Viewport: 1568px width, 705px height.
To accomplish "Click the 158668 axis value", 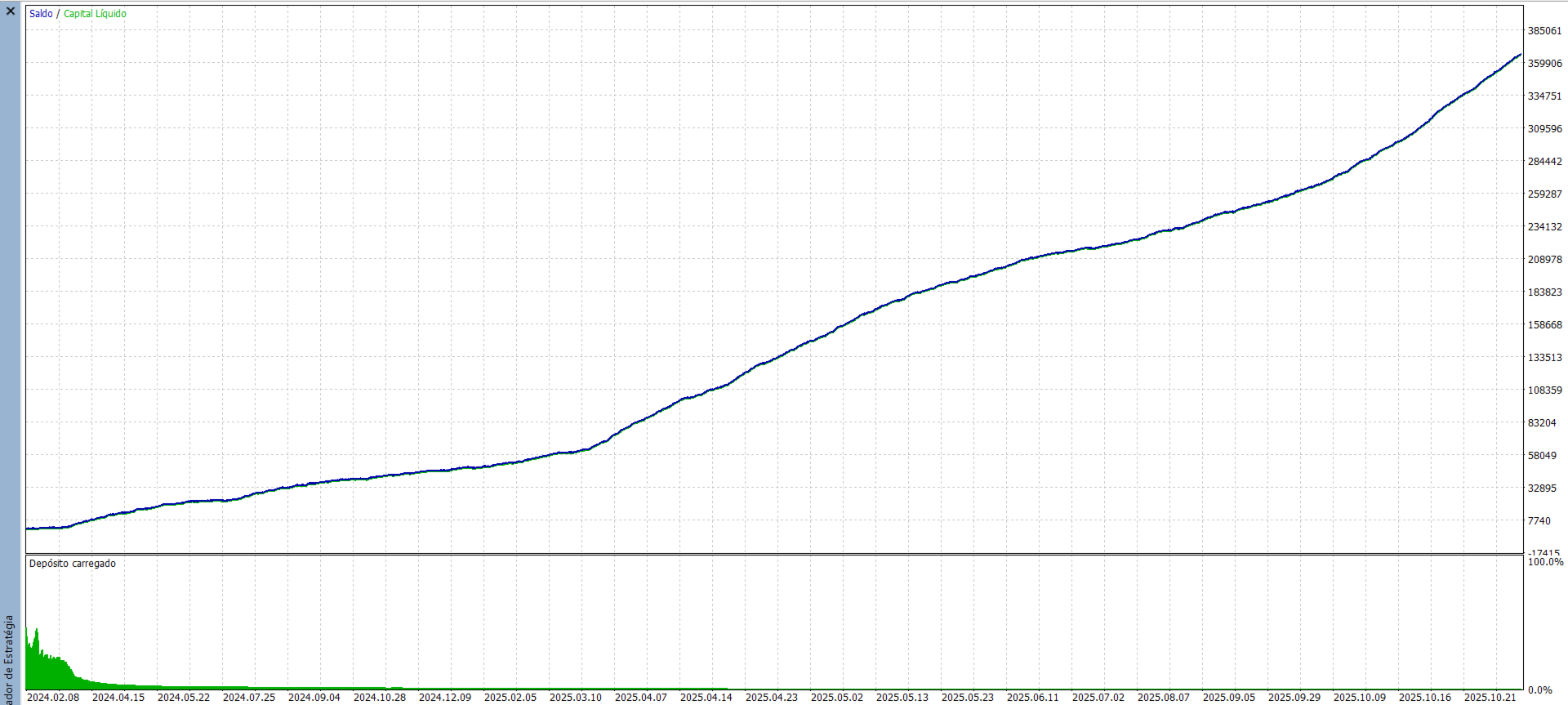I will (1544, 325).
